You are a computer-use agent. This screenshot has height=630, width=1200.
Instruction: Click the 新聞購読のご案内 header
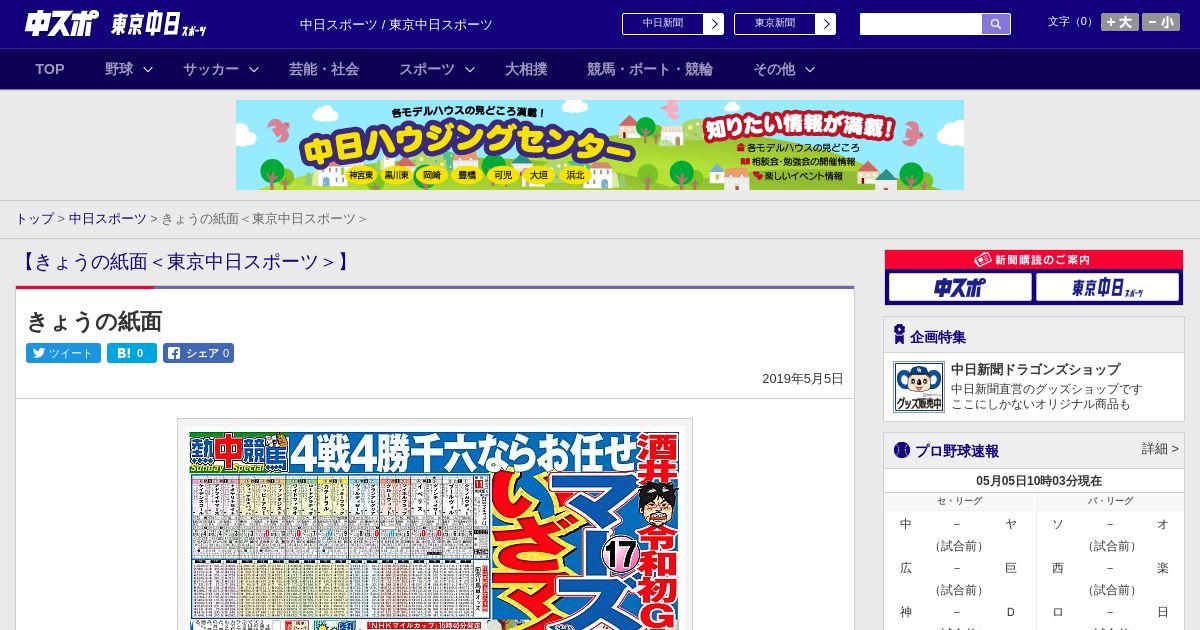point(1034,259)
